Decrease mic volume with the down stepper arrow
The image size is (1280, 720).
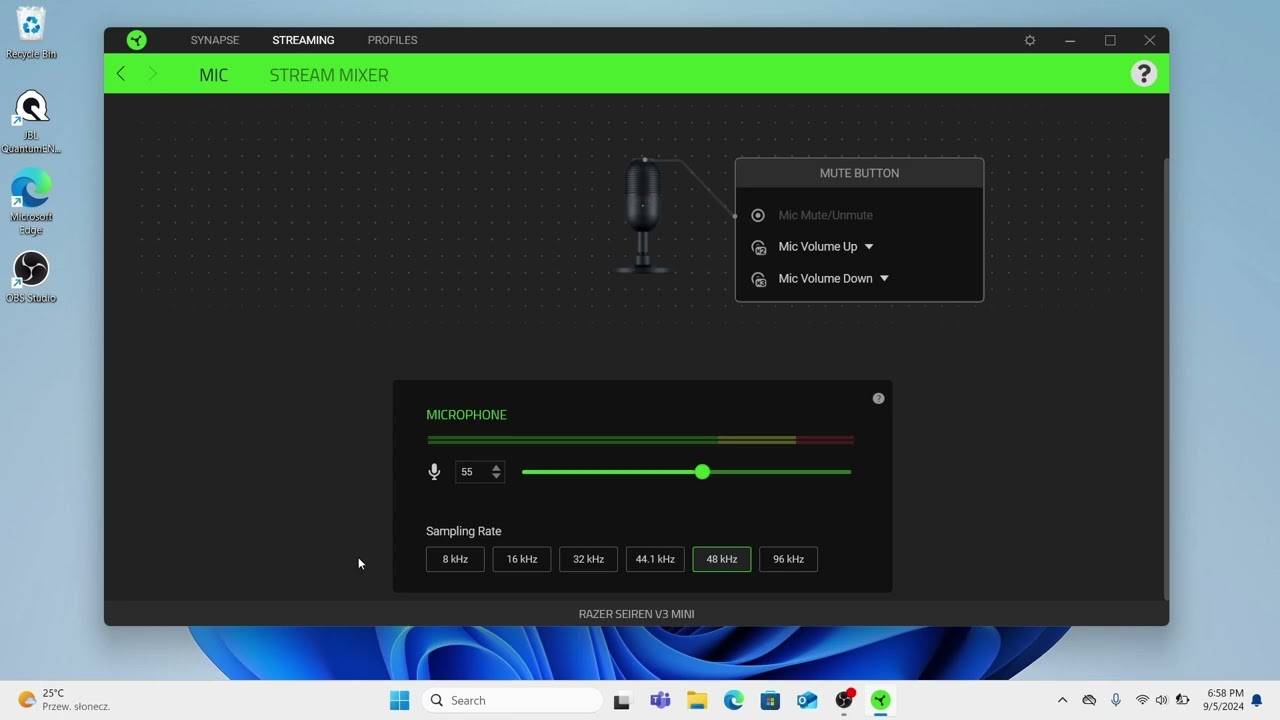tap(496, 477)
